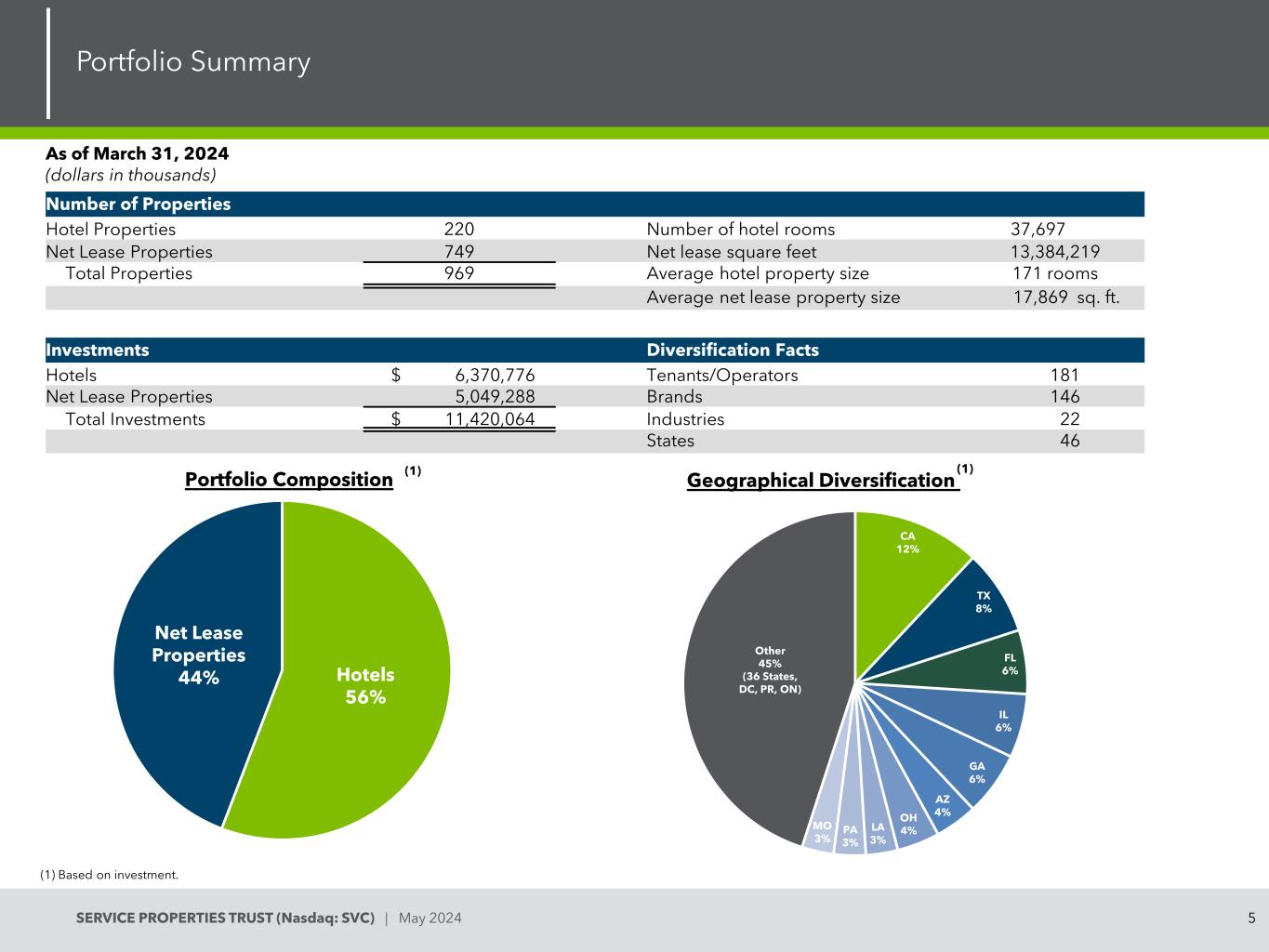Select the TX 8% pie segment

coord(983,602)
